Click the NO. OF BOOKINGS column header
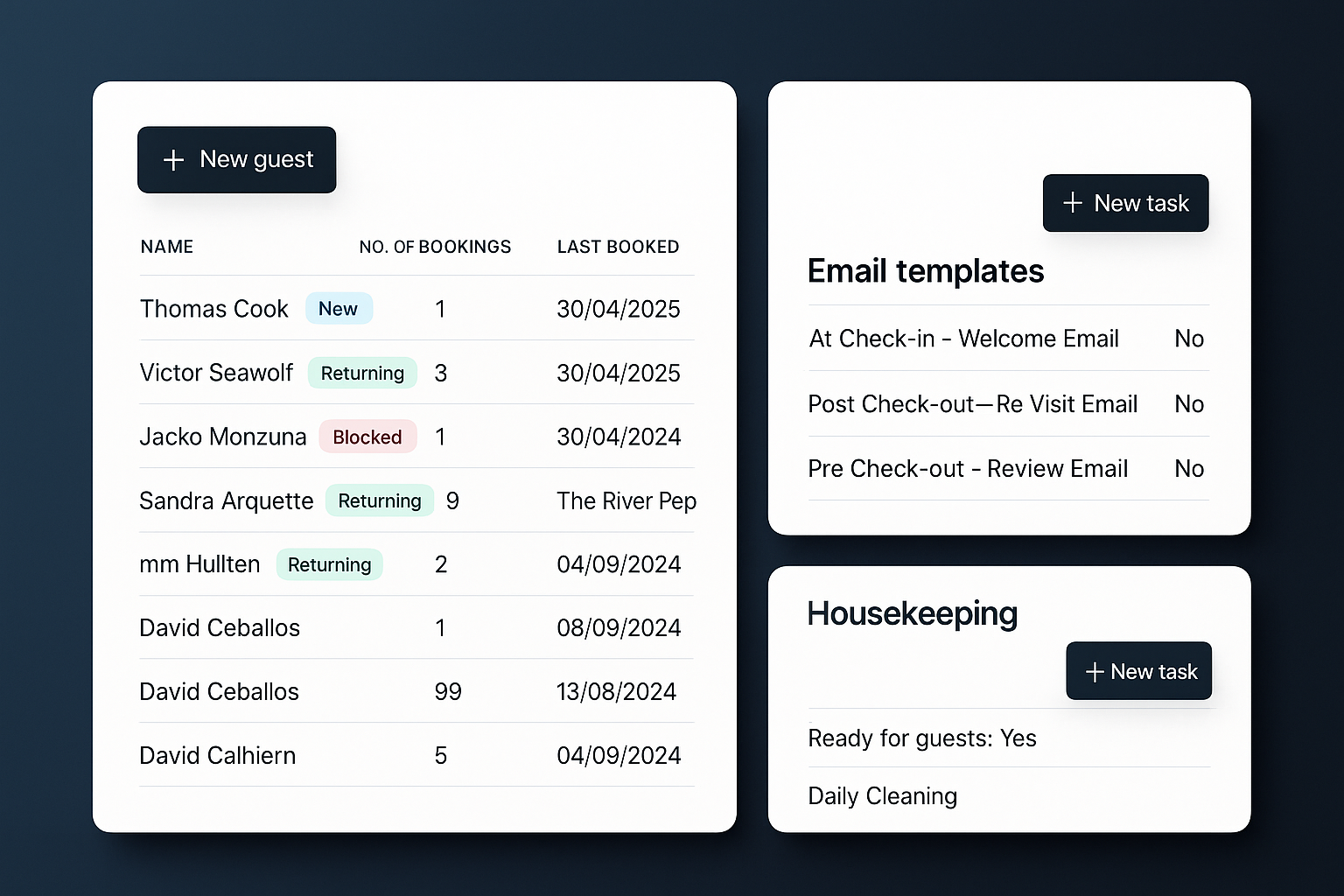Viewport: 1344px width, 896px height. pyautogui.click(x=435, y=247)
